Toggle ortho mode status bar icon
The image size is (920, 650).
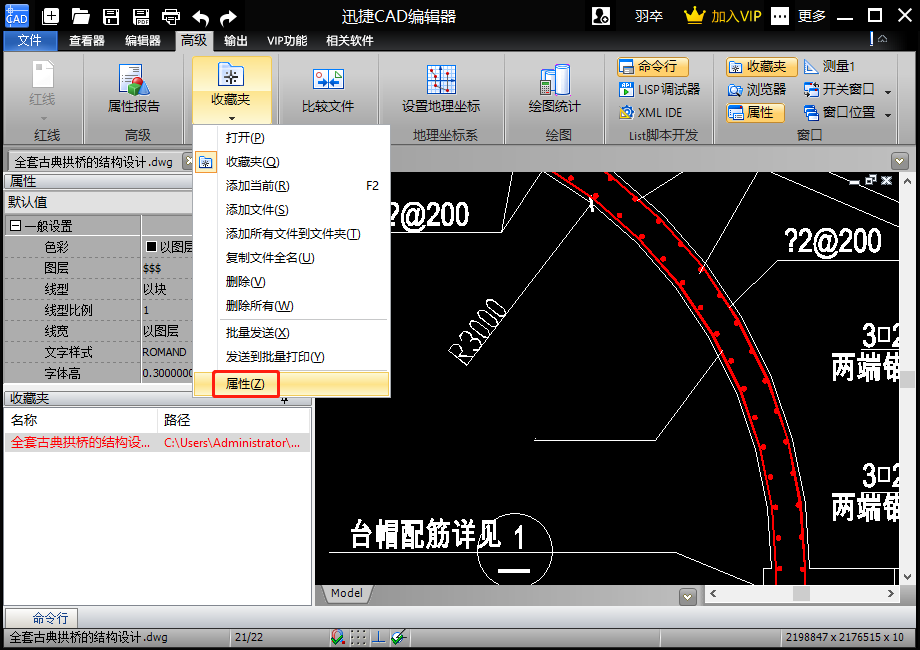click(x=378, y=637)
